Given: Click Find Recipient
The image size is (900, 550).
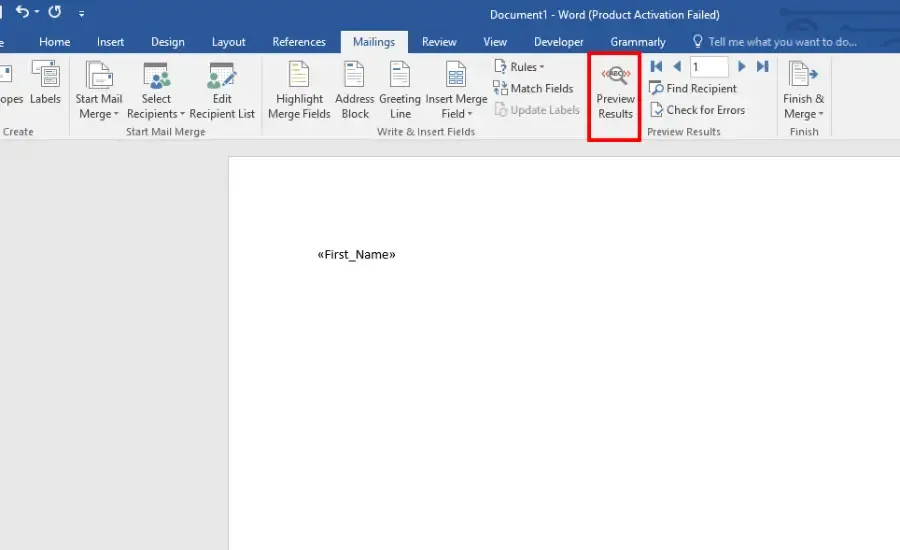Looking at the screenshot, I should tap(693, 88).
